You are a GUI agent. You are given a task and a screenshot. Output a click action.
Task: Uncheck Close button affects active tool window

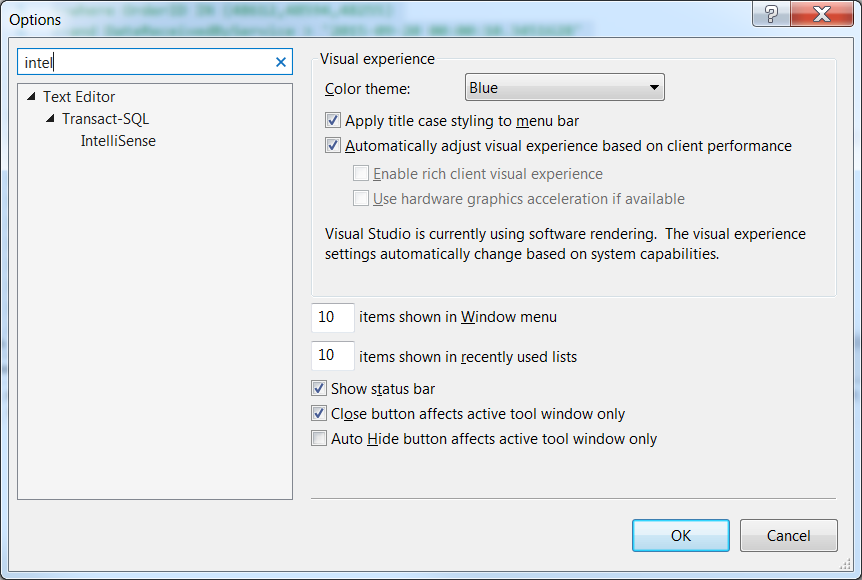click(319, 414)
